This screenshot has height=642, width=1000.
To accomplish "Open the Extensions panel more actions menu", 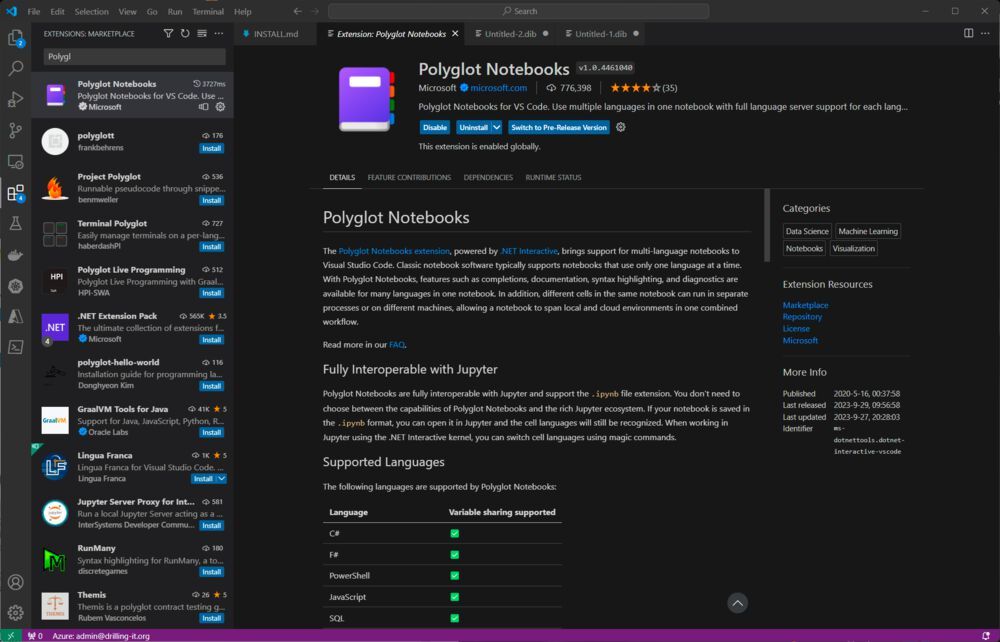I will 218,33.
